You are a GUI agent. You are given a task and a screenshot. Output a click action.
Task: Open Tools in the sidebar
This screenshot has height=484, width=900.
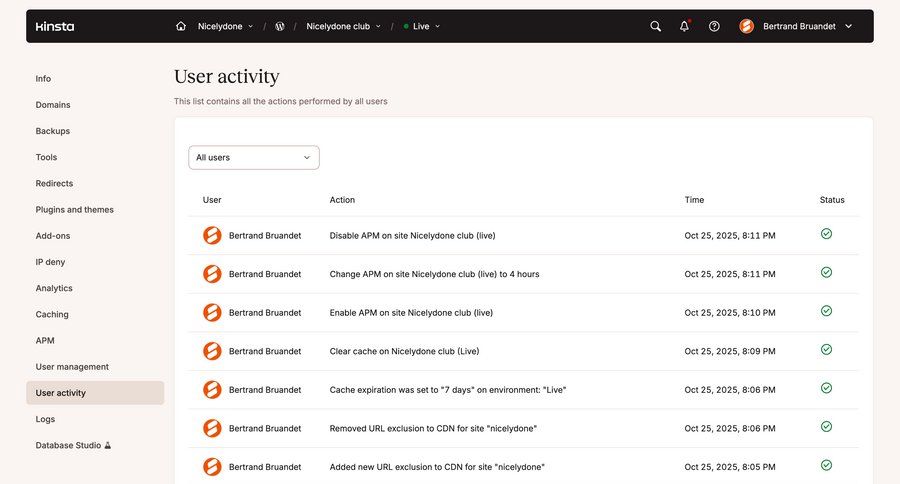tap(46, 157)
